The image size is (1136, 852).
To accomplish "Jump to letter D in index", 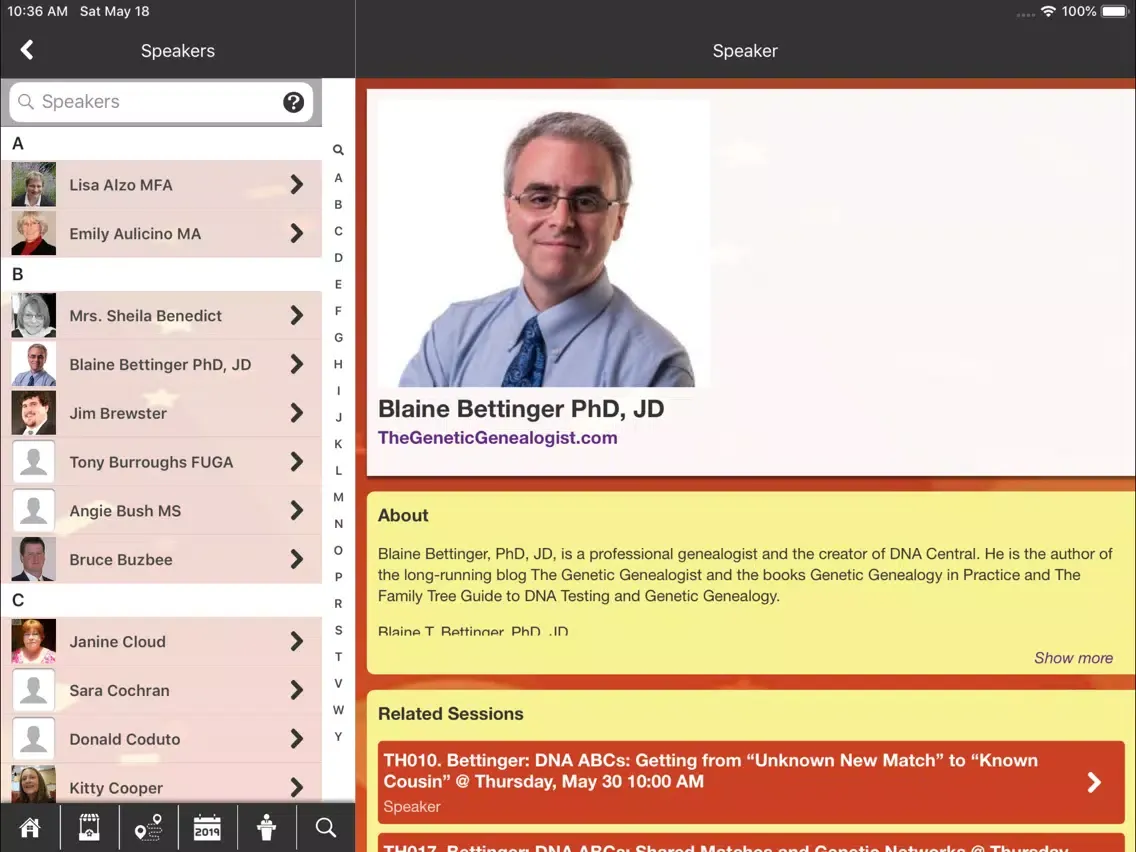I will (338, 258).
